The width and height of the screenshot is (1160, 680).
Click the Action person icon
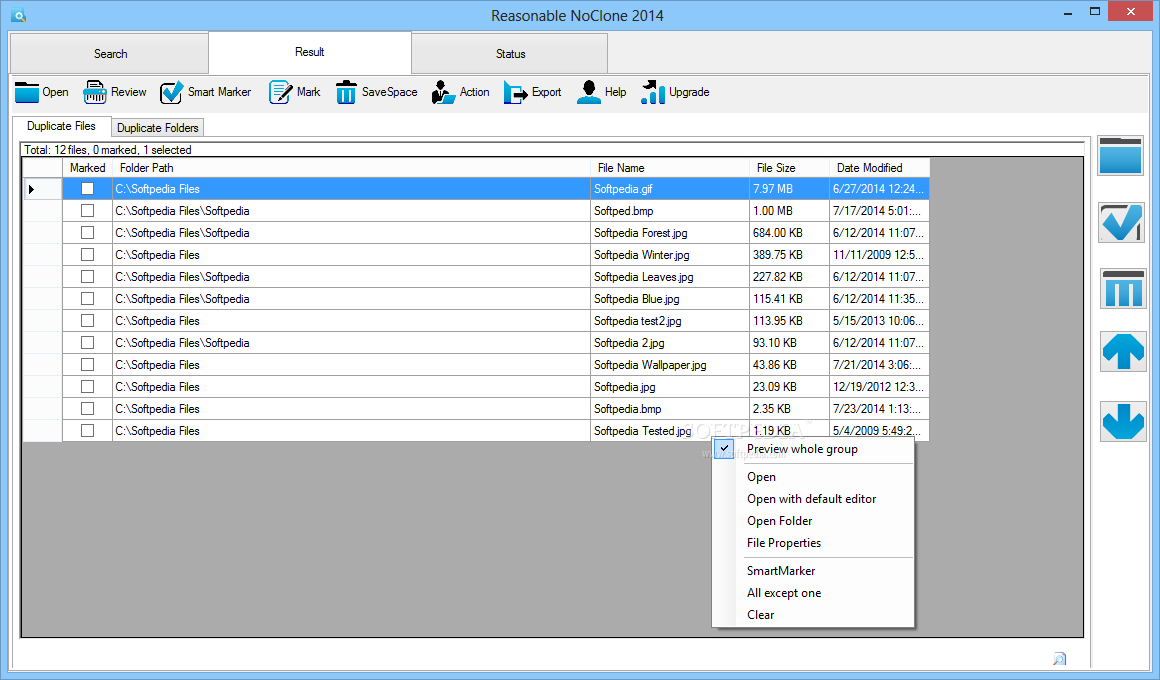(x=443, y=92)
